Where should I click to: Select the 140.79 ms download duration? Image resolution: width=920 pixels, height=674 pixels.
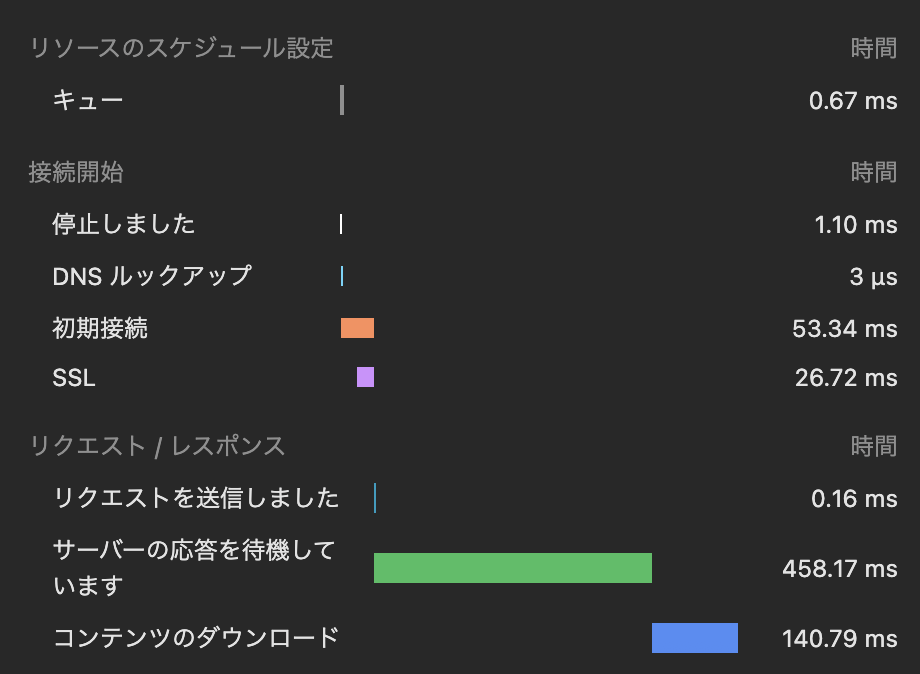(x=839, y=638)
